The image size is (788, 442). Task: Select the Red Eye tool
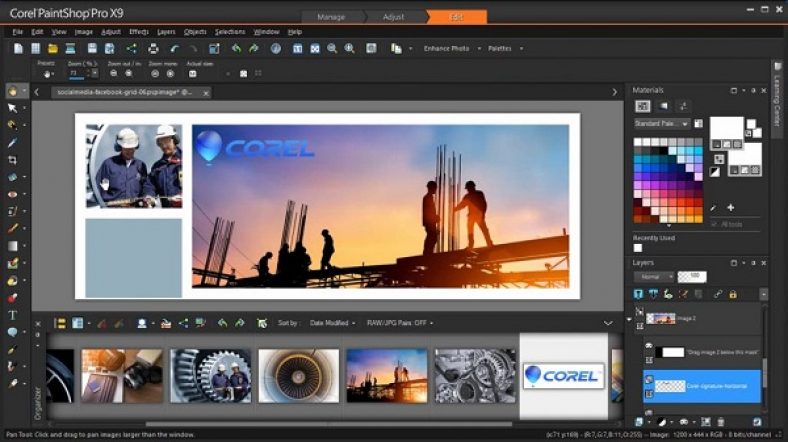(12, 194)
